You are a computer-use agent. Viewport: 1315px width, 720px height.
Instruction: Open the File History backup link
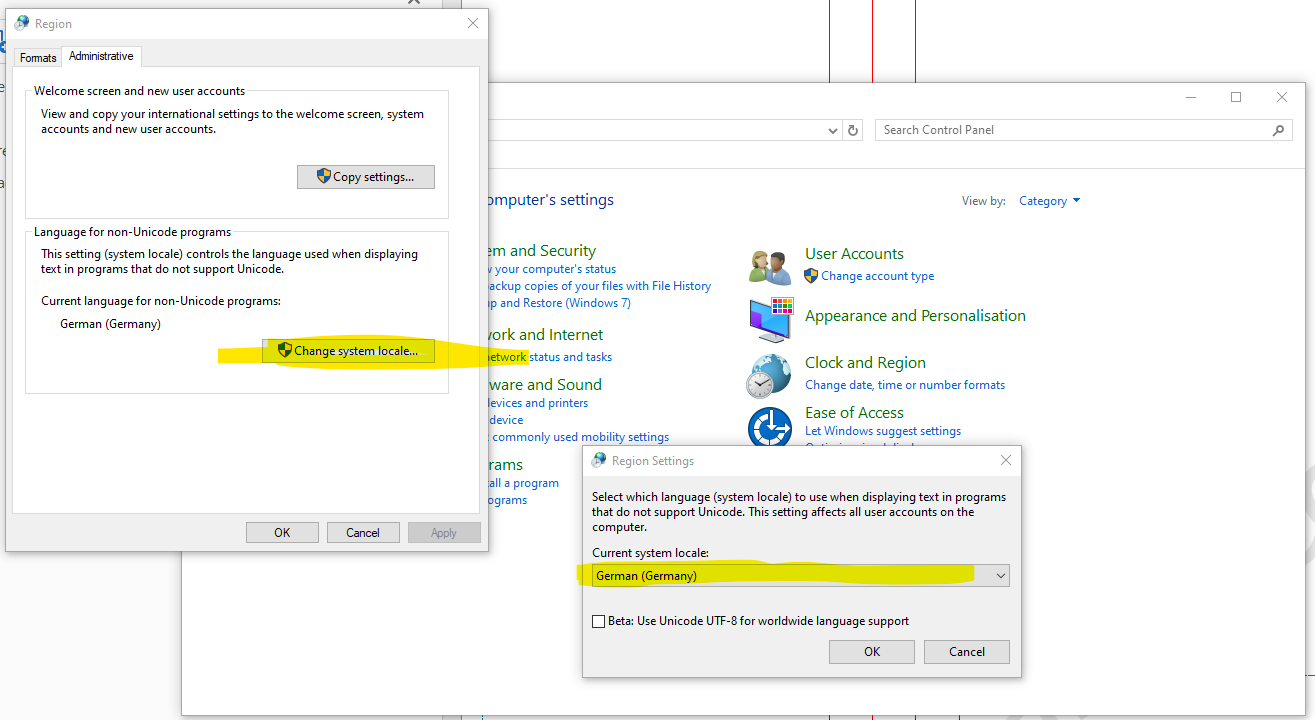pos(600,286)
